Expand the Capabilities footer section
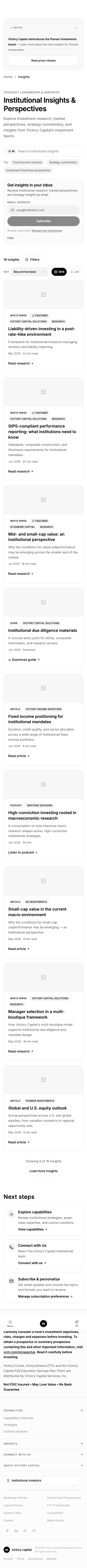This screenshot has width=87, height=1568. click(x=43, y=1410)
